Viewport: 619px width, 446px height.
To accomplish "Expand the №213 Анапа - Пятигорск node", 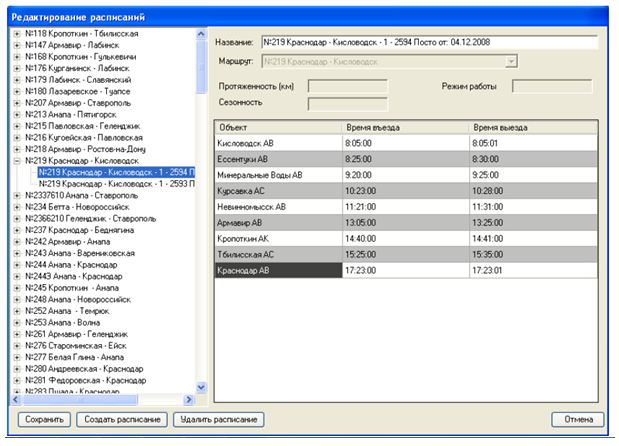I will [17, 115].
